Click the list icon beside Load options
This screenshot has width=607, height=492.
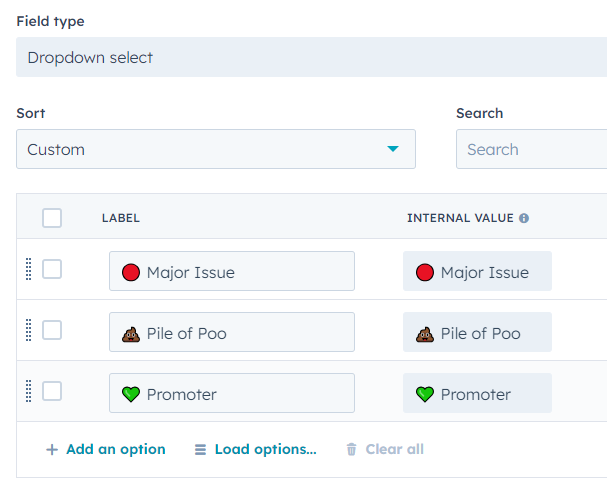point(201,450)
